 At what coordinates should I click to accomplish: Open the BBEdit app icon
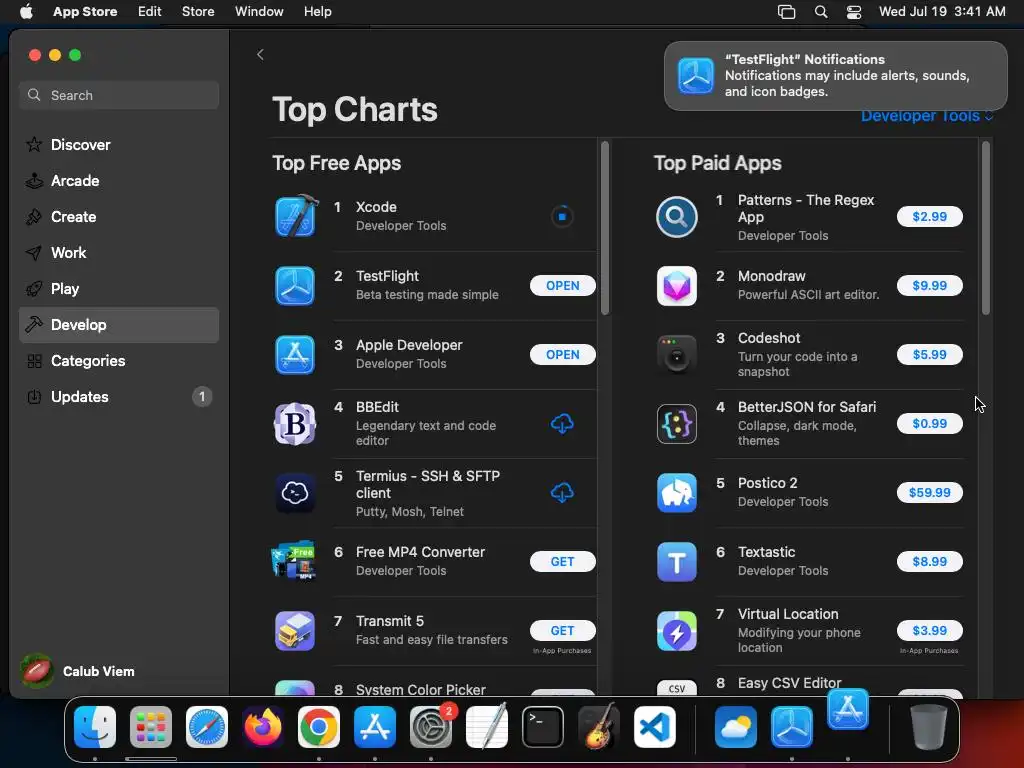point(295,424)
